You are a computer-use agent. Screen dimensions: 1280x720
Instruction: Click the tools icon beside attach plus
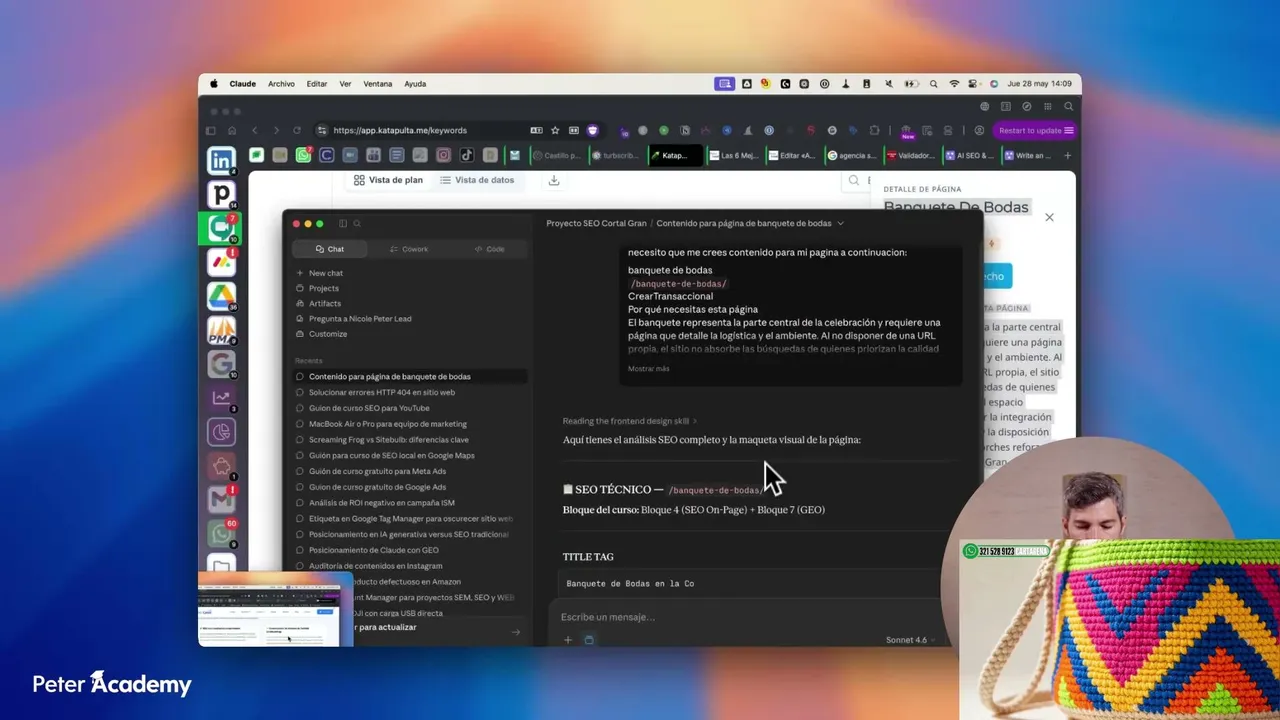coord(589,640)
